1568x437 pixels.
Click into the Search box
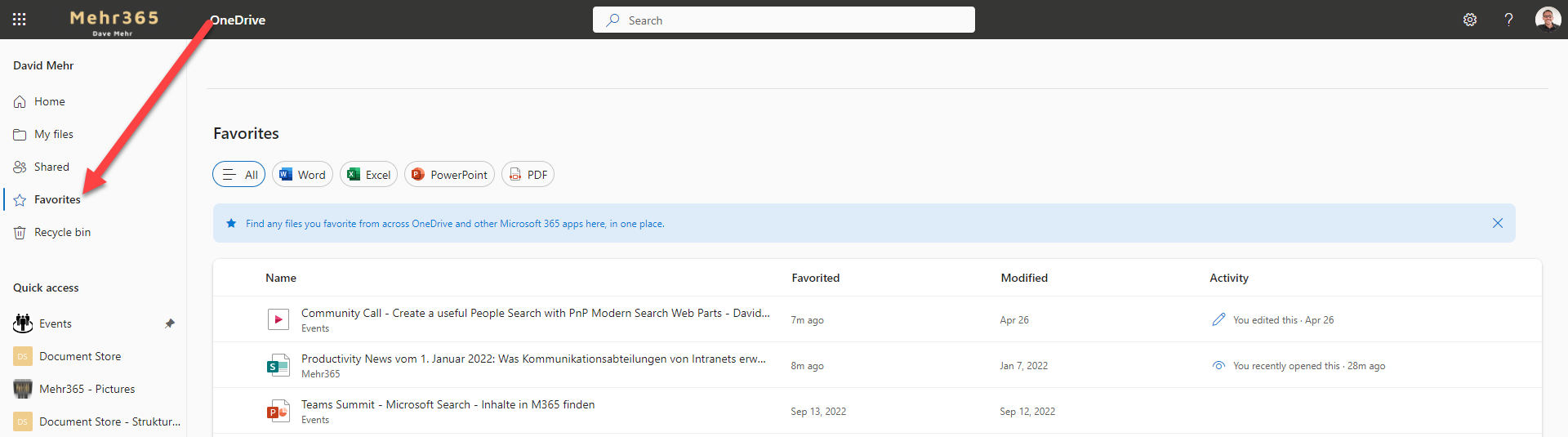[x=784, y=20]
